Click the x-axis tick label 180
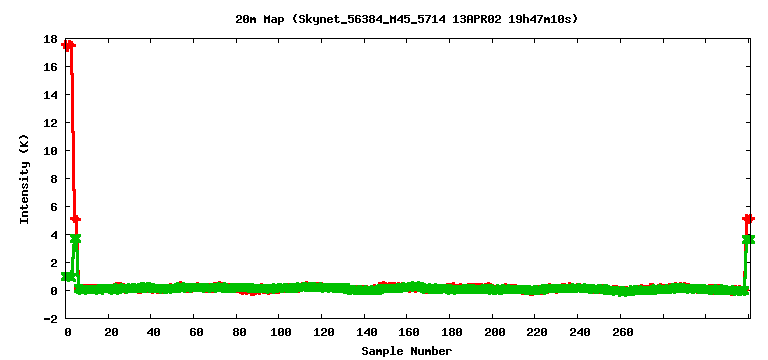The height and width of the screenshot is (360, 768). point(450,333)
